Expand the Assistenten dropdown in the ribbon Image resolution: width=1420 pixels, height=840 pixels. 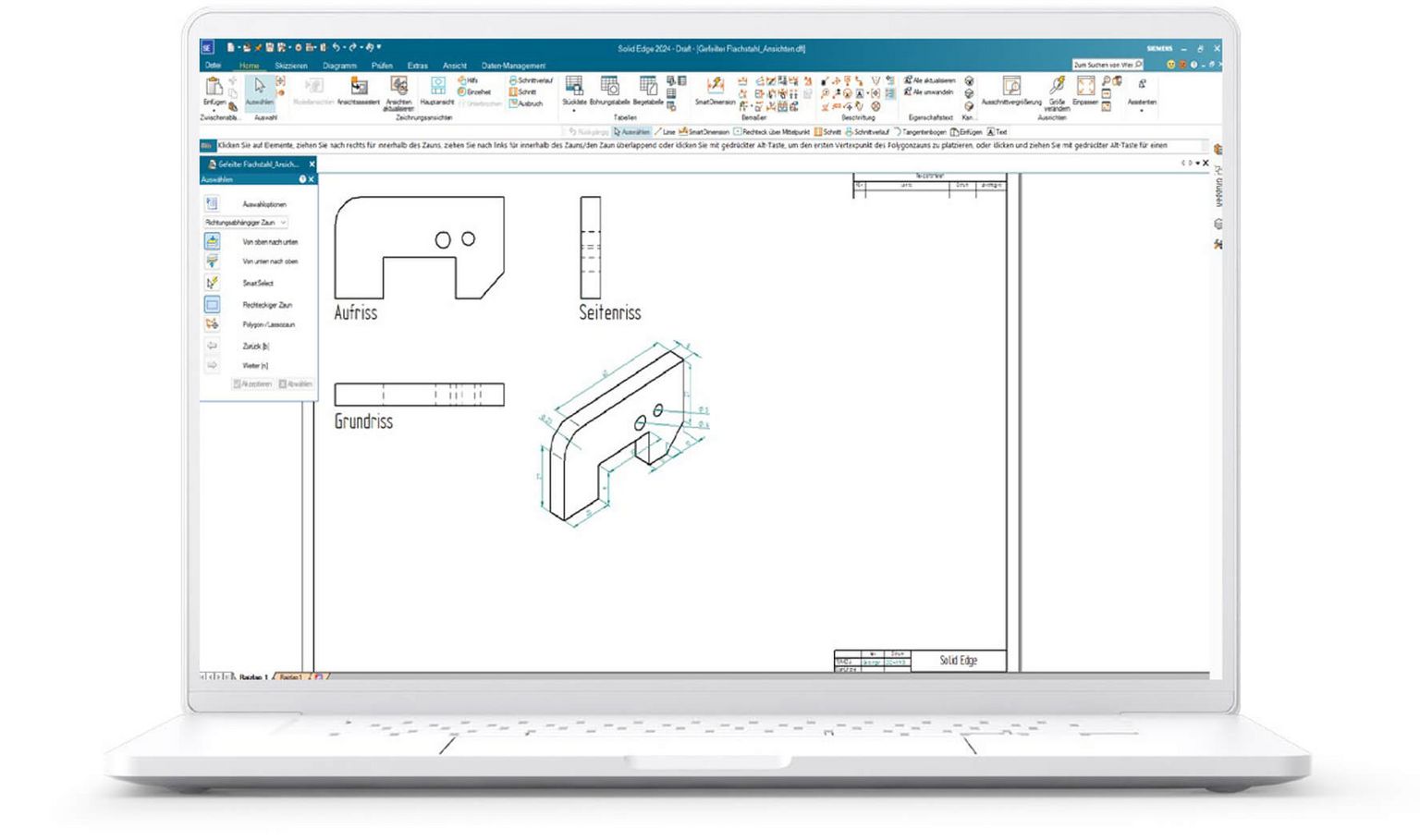click(1142, 111)
